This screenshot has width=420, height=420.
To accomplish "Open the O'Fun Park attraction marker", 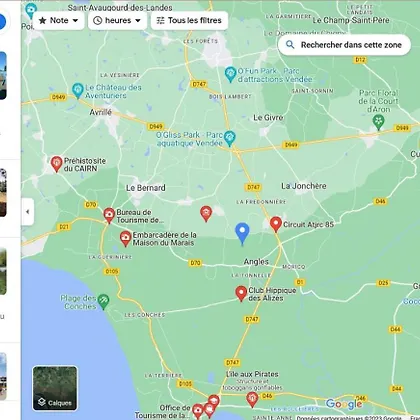I will point(230,74).
